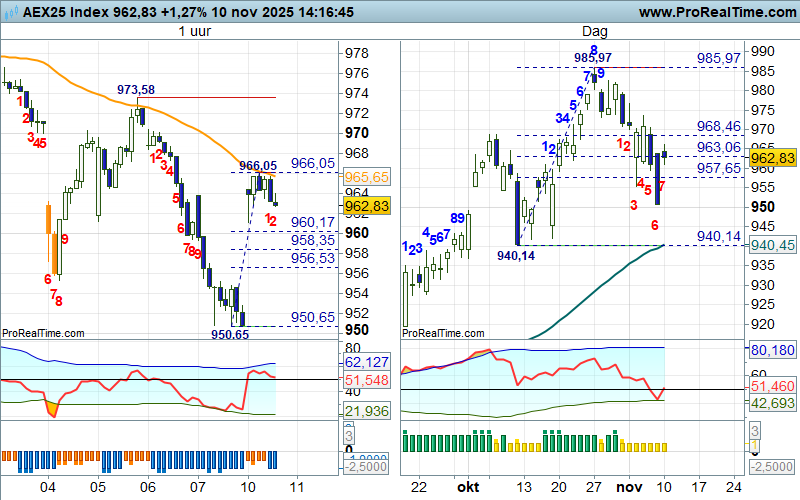Click the 950,65 label below the hourly low candle
The height and width of the screenshot is (500, 800).
[x=230, y=335]
